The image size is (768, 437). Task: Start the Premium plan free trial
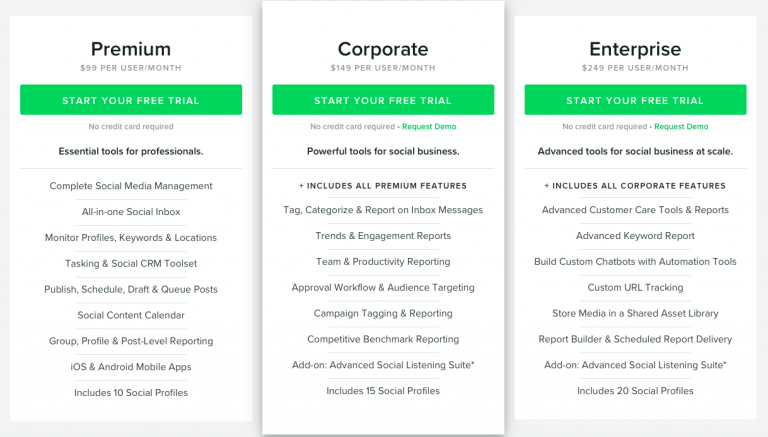131,100
